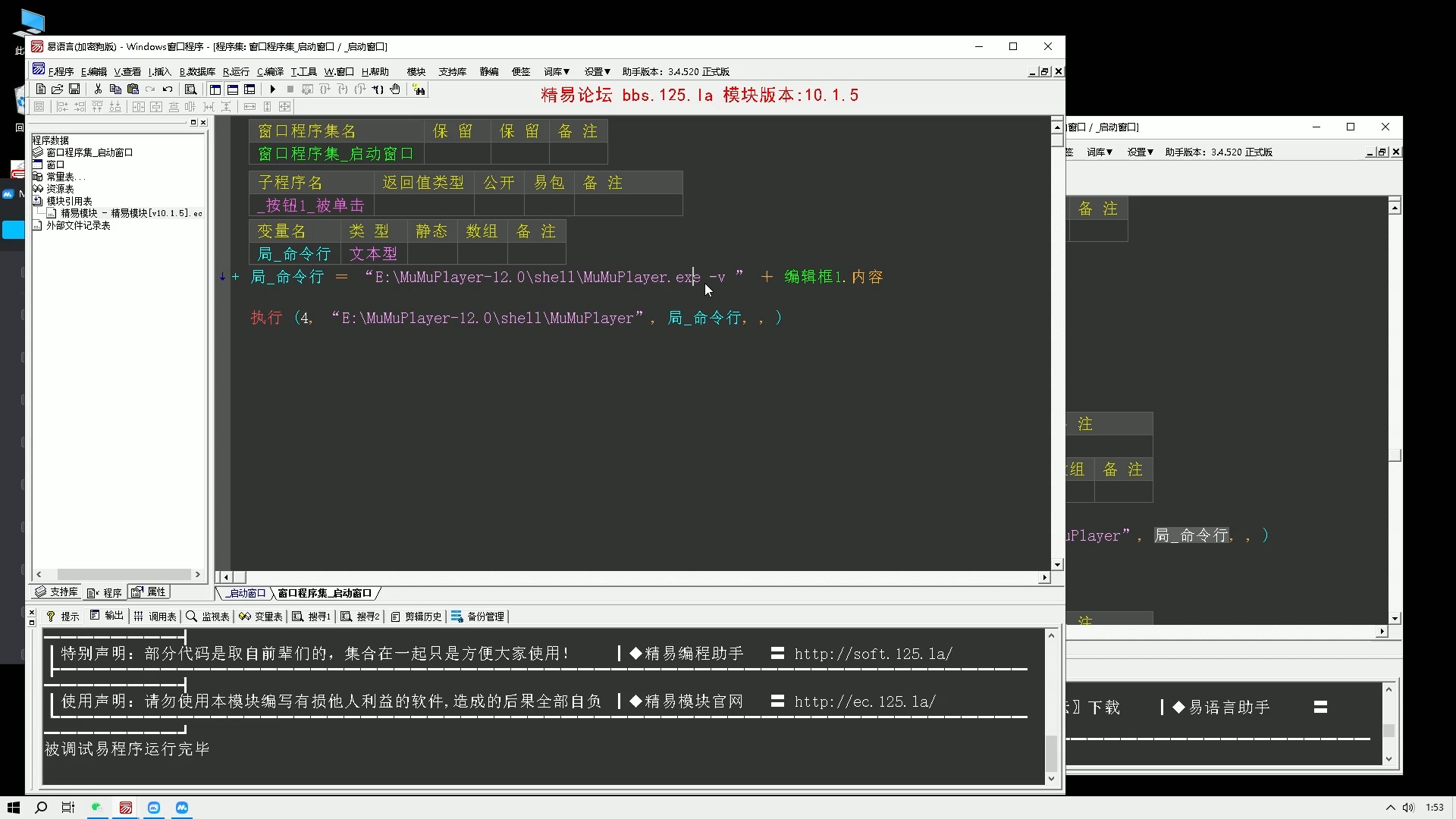Click the Save file toolbar icon
Viewport: 1456px width, 819px height.
click(x=74, y=89)
